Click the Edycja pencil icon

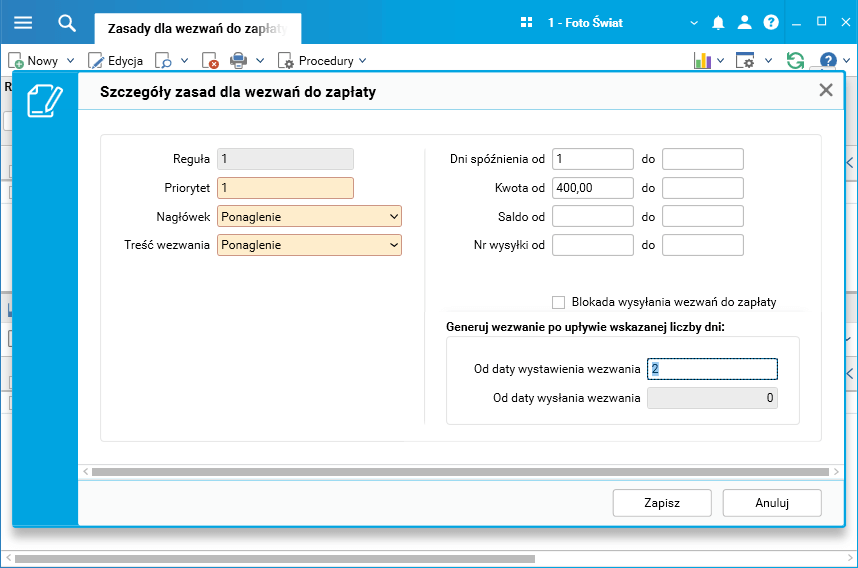95,61
